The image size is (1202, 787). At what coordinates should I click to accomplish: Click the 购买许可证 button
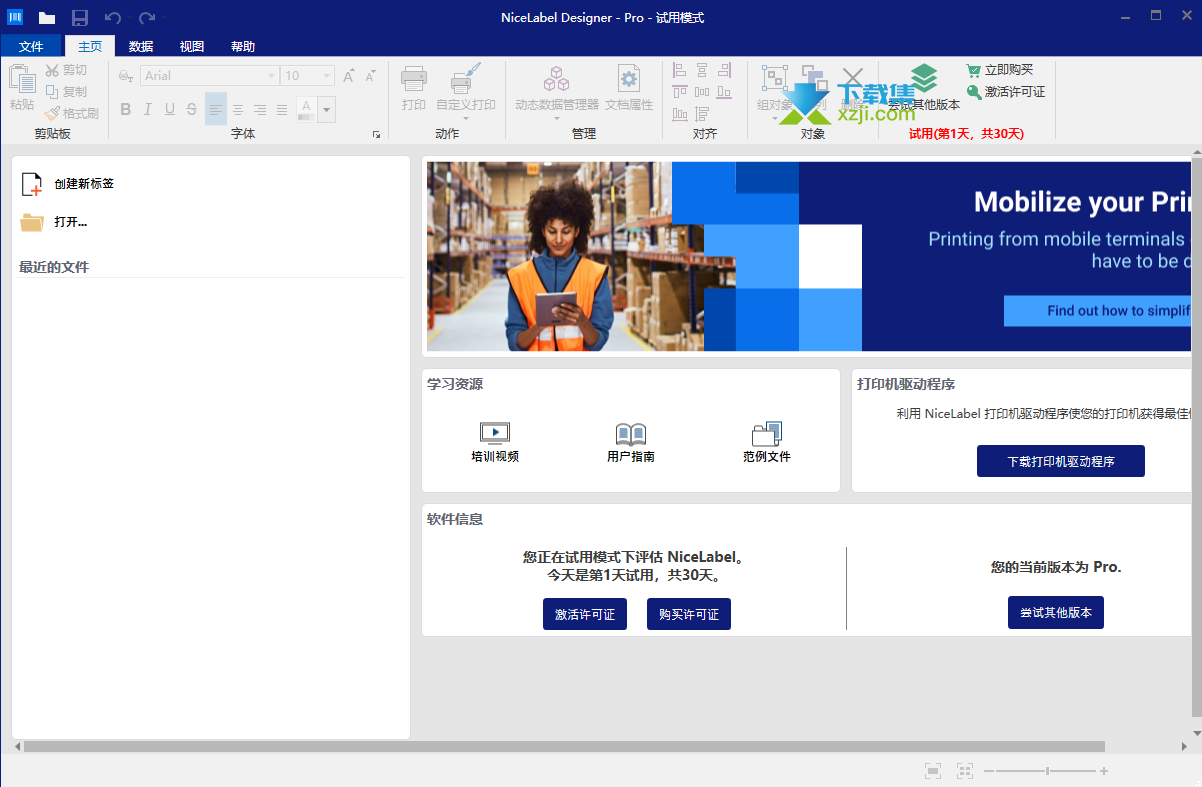pyautogui.click(x=689, y=614)
